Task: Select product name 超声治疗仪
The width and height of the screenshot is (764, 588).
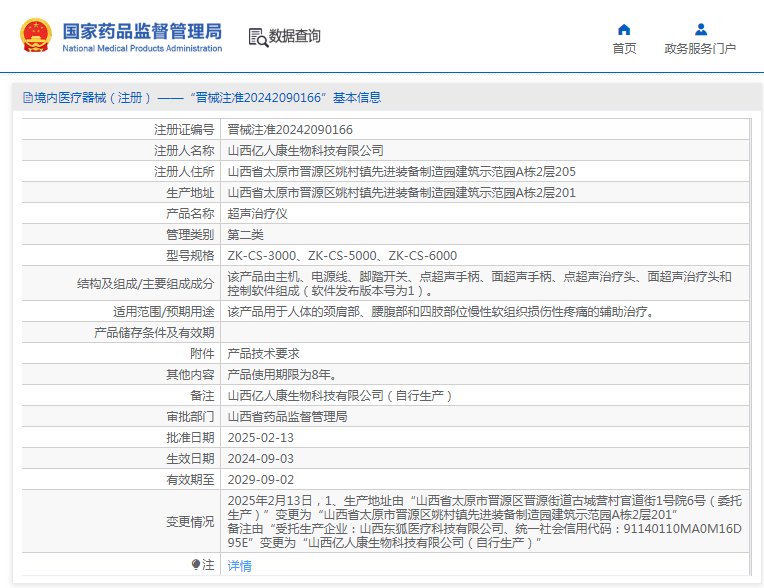Action: 257,213
